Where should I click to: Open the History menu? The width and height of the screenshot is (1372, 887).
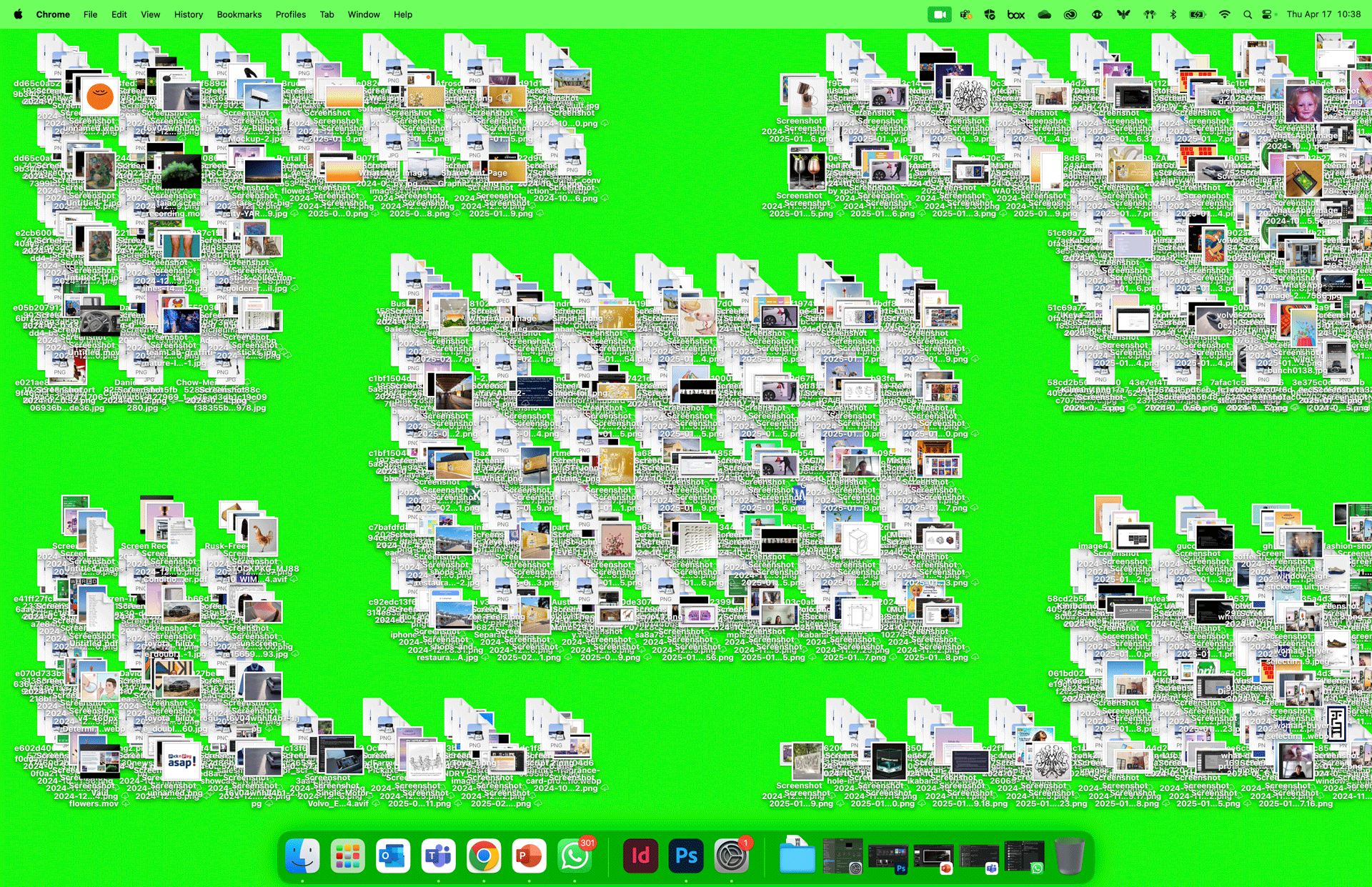(x=188, y=14)
